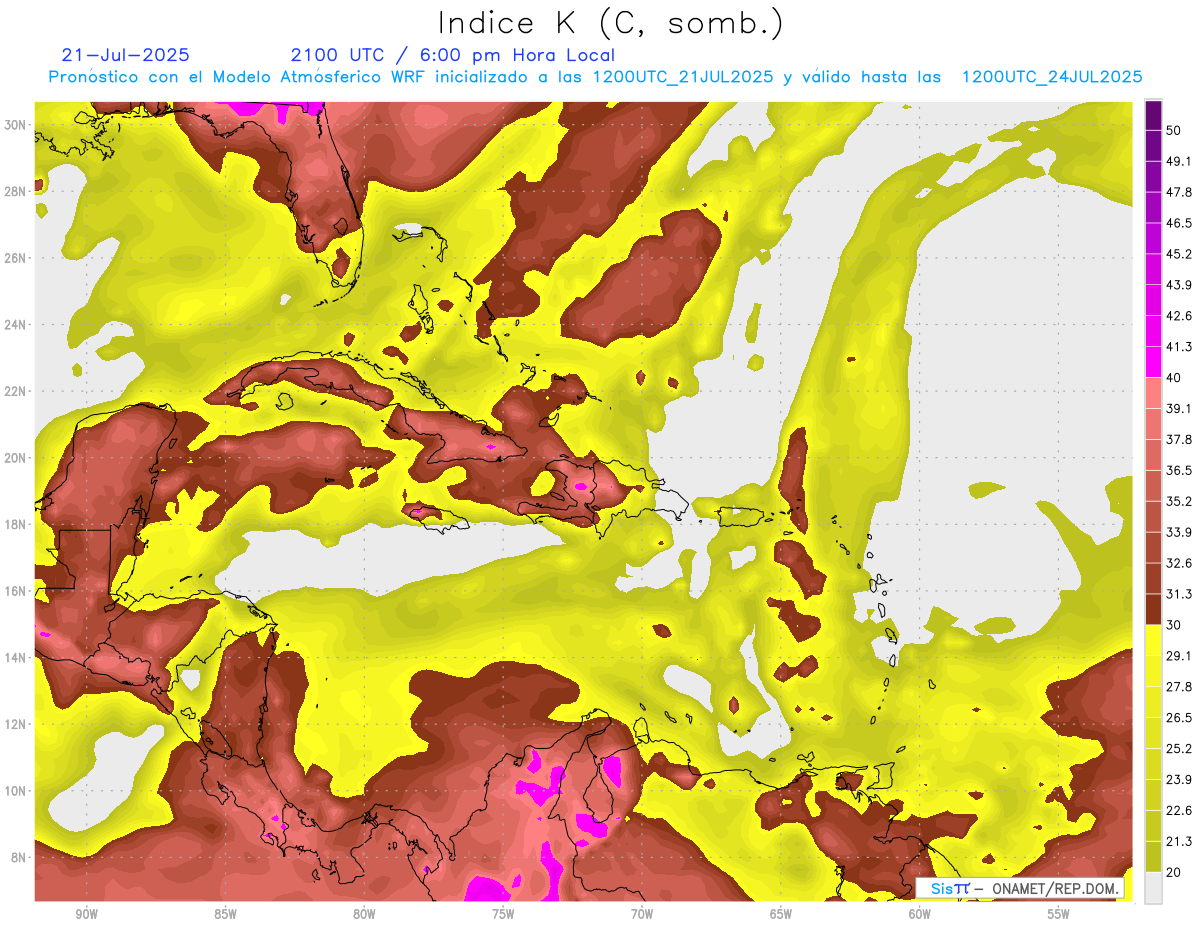Click the '46.5' colorbar value
Viewport: 1200px width, 927px height.
pos(1179,224)
